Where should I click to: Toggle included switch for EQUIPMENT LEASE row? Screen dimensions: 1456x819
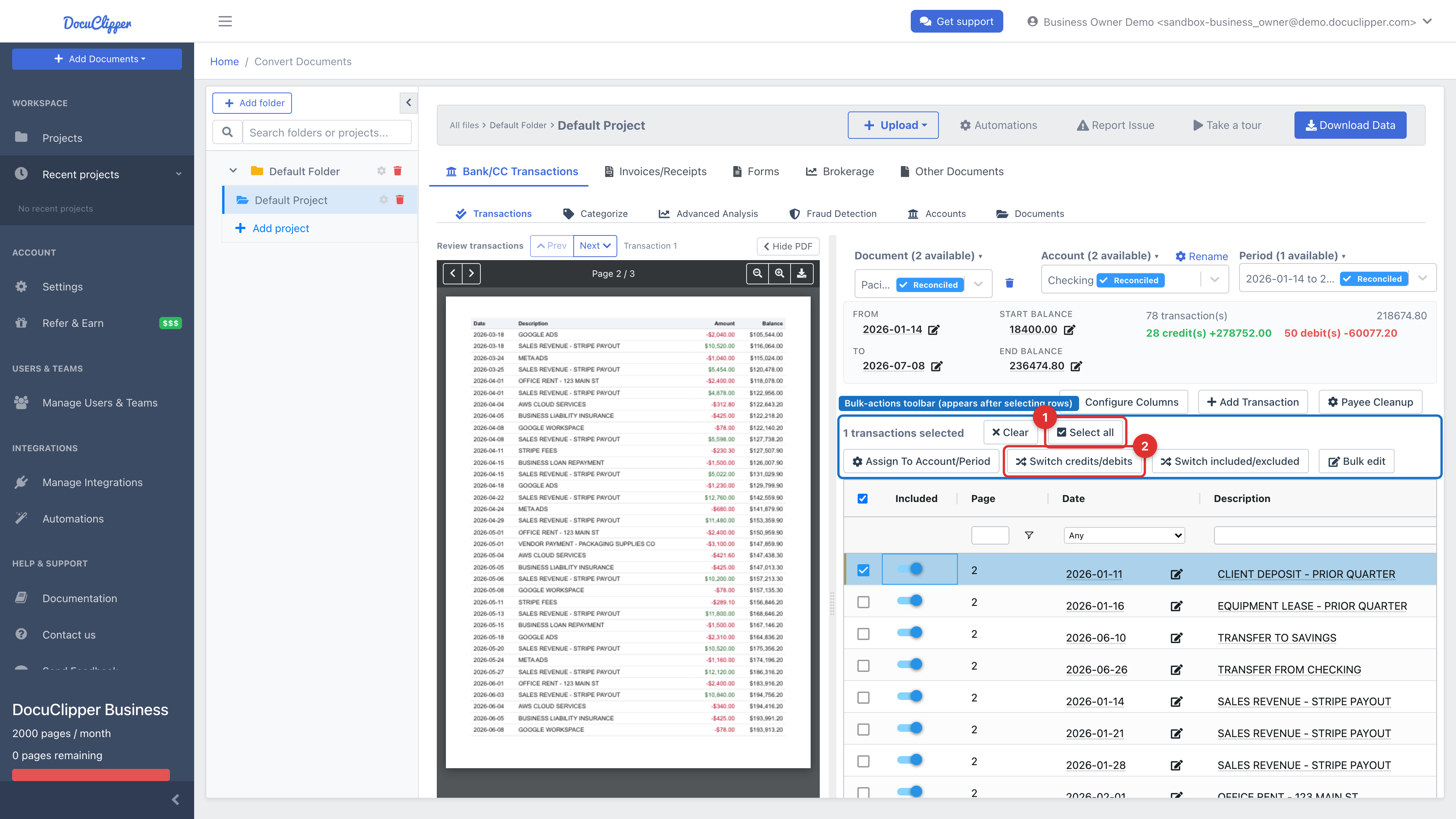click(910, 600)
